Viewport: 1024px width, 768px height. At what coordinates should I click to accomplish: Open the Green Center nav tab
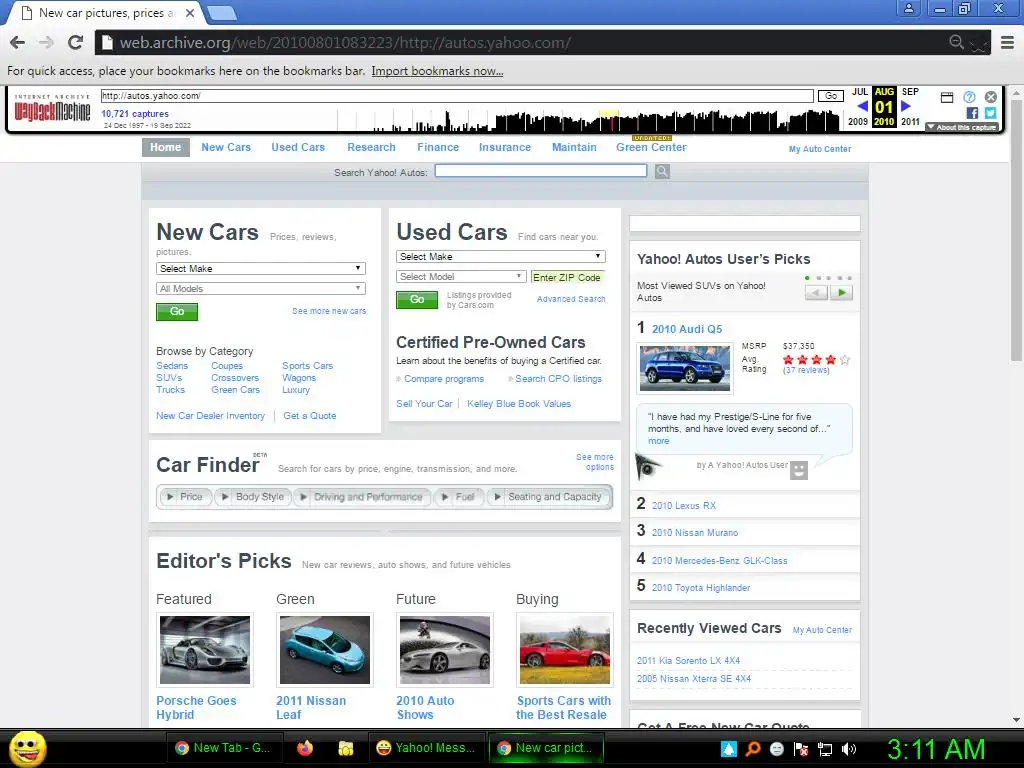pyautogui.click(x=651, y=148)
